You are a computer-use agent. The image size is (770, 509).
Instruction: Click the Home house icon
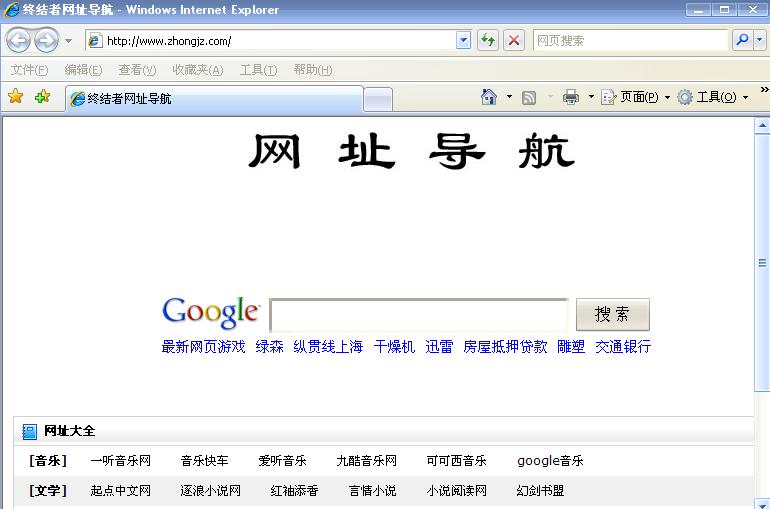(x=489, y=97)
